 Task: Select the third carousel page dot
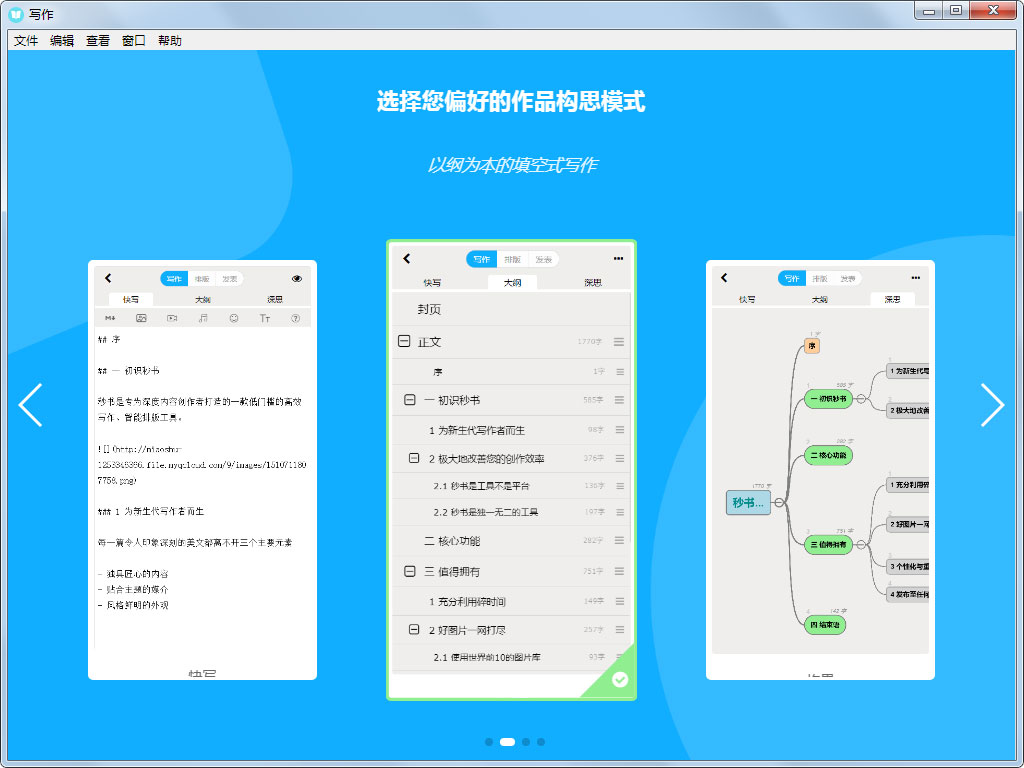pos(526,742)
